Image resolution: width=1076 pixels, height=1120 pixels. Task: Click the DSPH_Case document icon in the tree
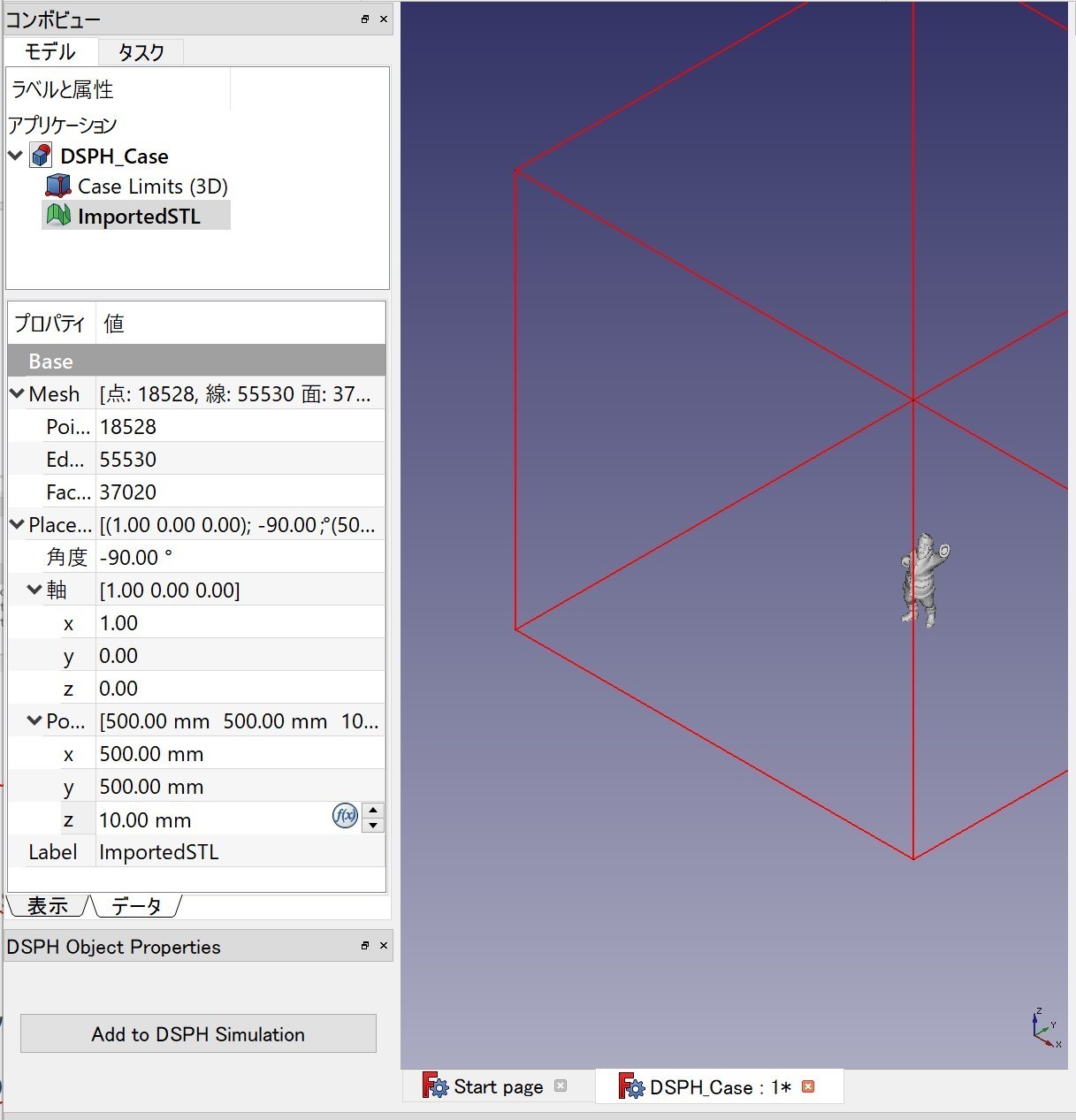click(40, 156)
